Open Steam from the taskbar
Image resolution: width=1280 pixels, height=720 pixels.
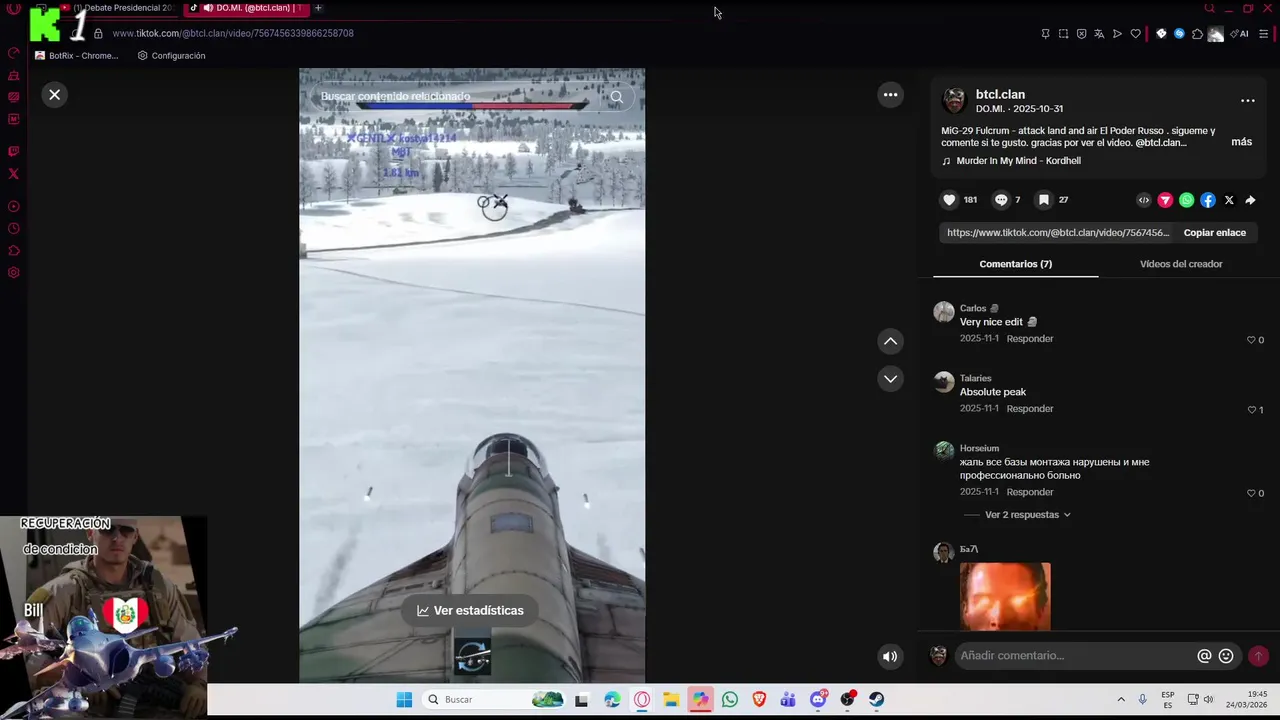[x=876, y=700]
